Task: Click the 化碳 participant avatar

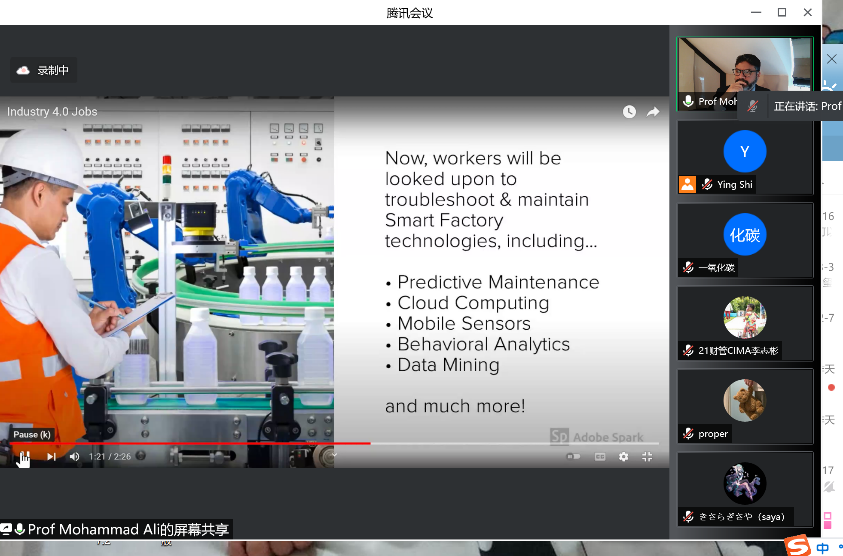Action: (x=745, y=234)
